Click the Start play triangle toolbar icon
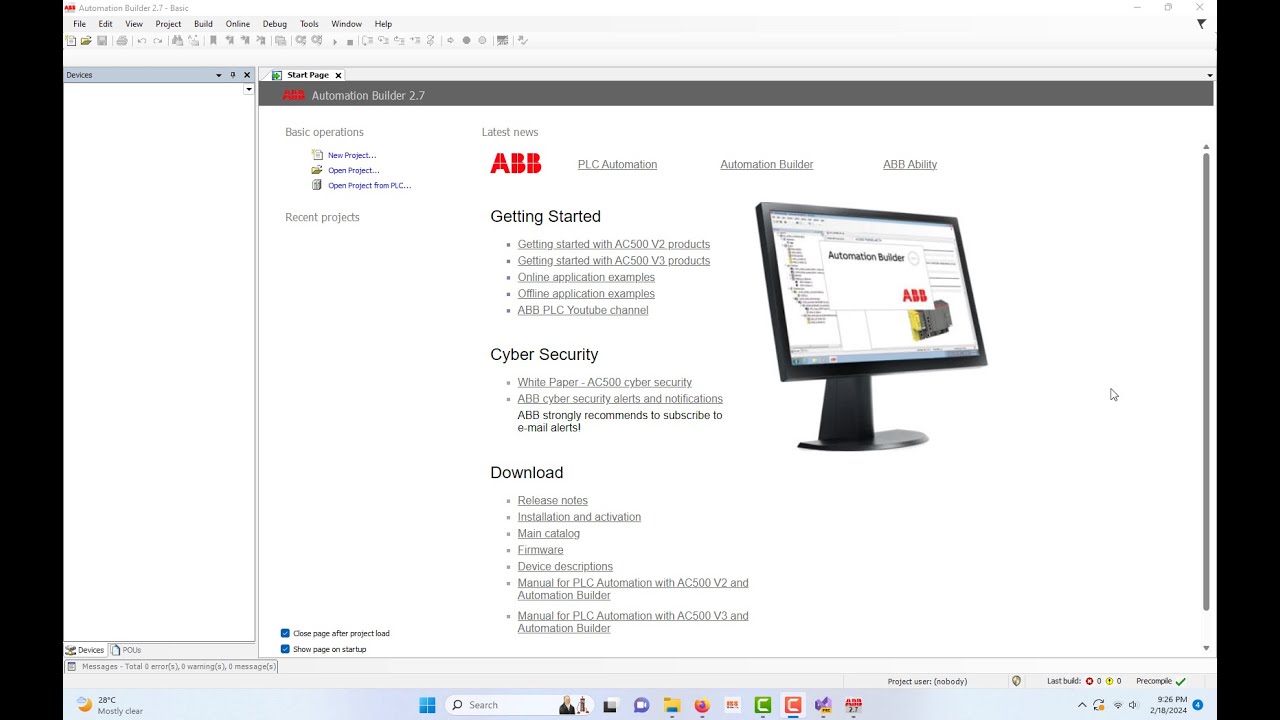 pyautogui.click(x=335, y=41)
